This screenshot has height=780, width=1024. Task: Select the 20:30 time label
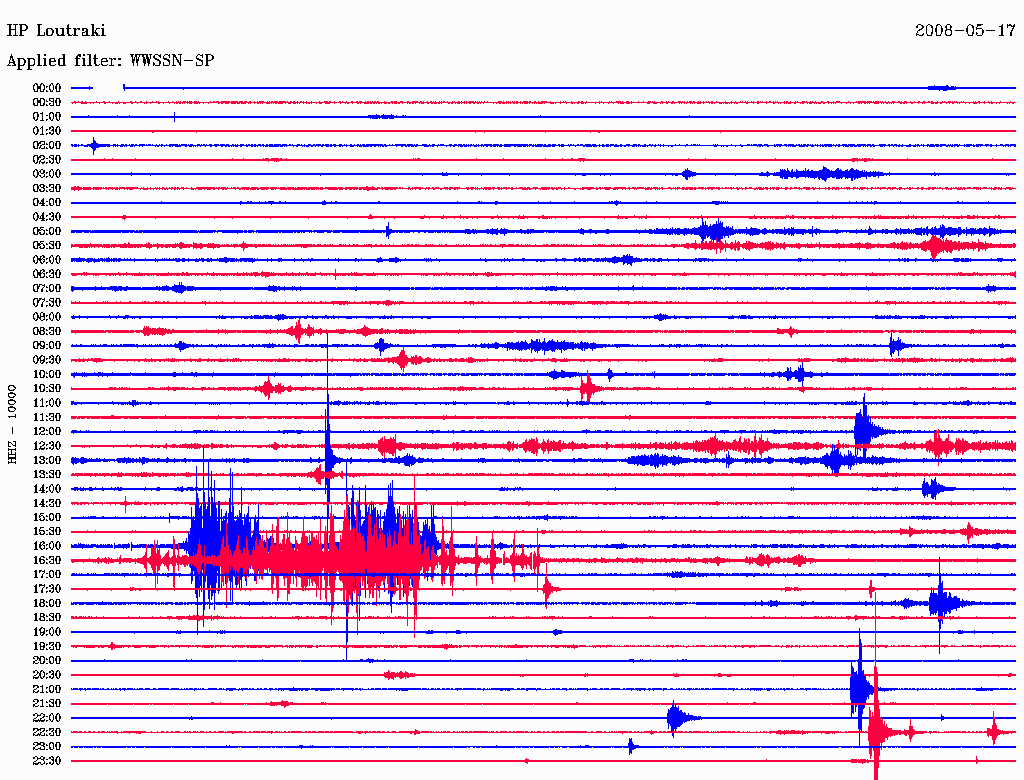[47, 675]
